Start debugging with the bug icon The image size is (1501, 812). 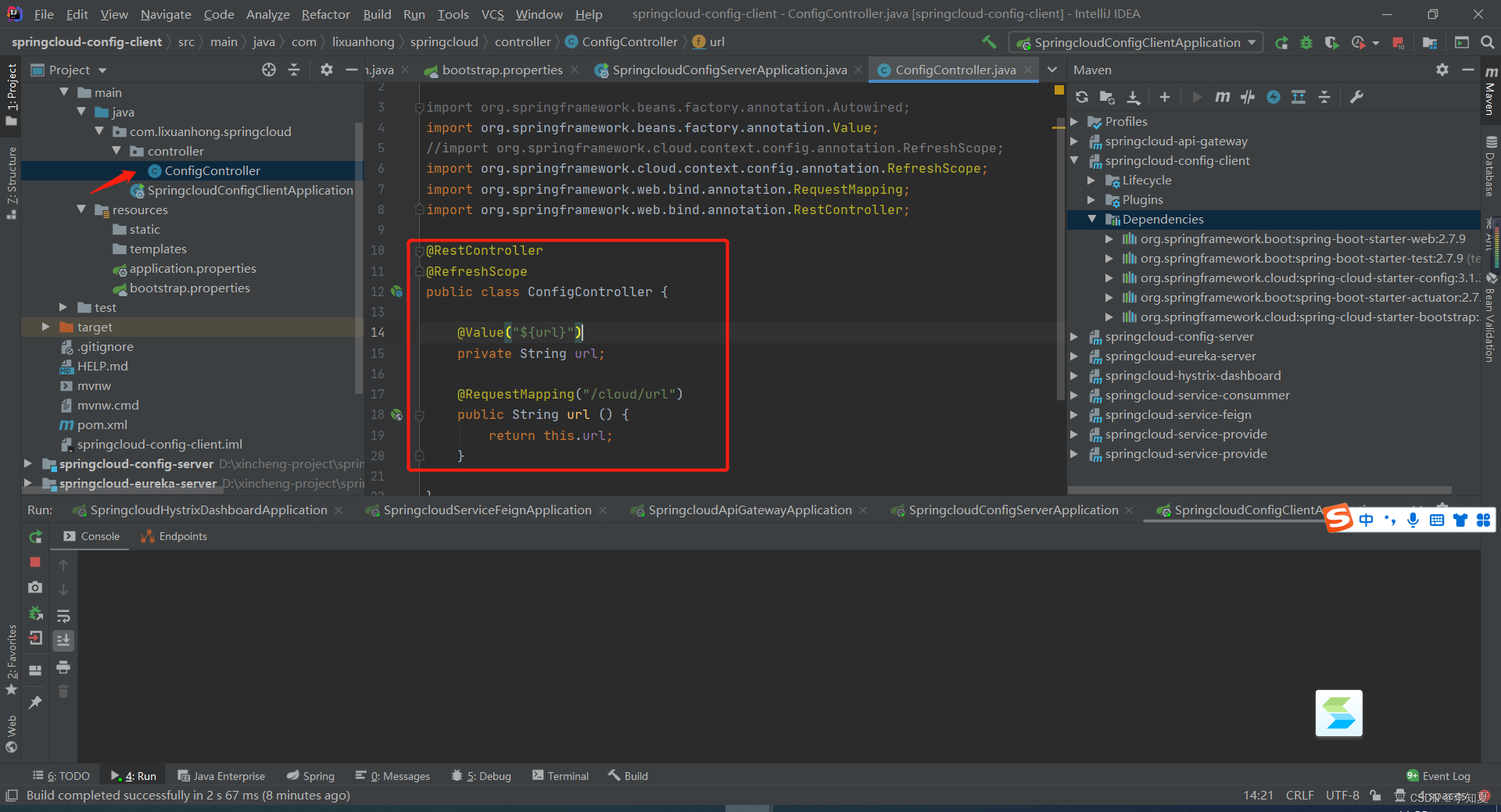(1306, 42)
